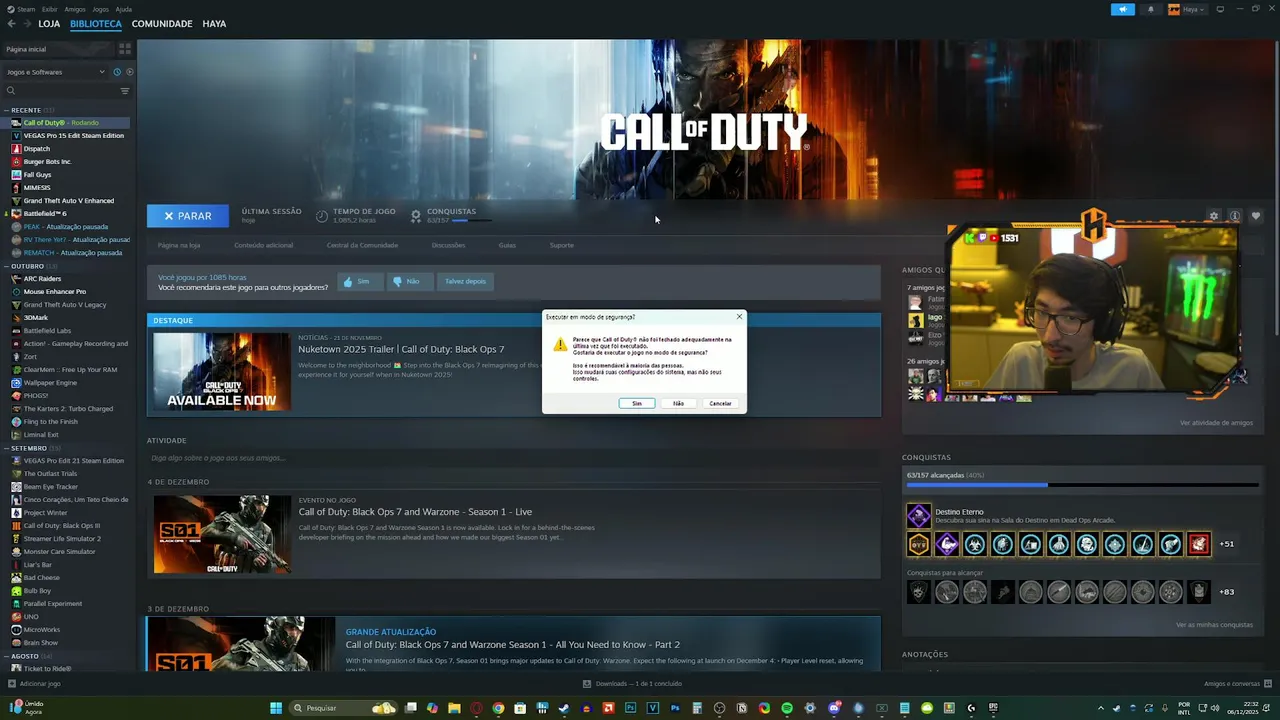Open the Nuketown 2025 Trailer thumbnail

pyautogui.click(x=222, y=372)
